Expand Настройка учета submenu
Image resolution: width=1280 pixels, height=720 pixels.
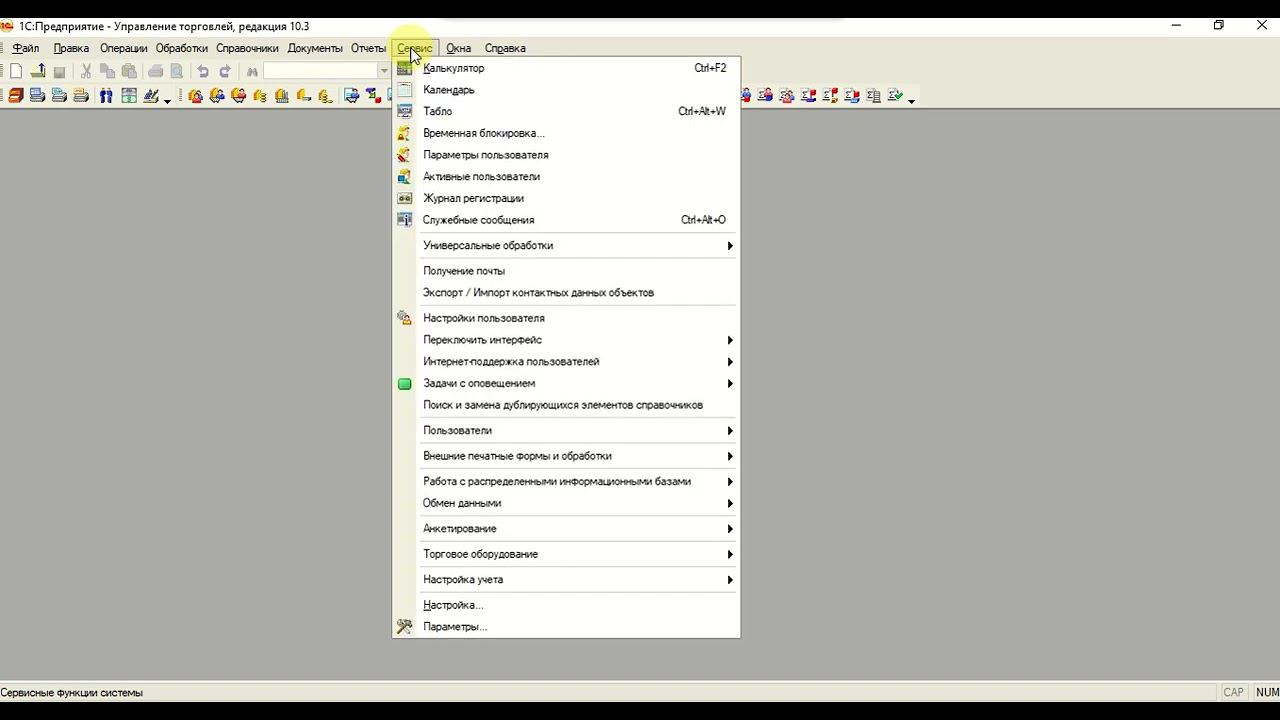click(566, 580)
